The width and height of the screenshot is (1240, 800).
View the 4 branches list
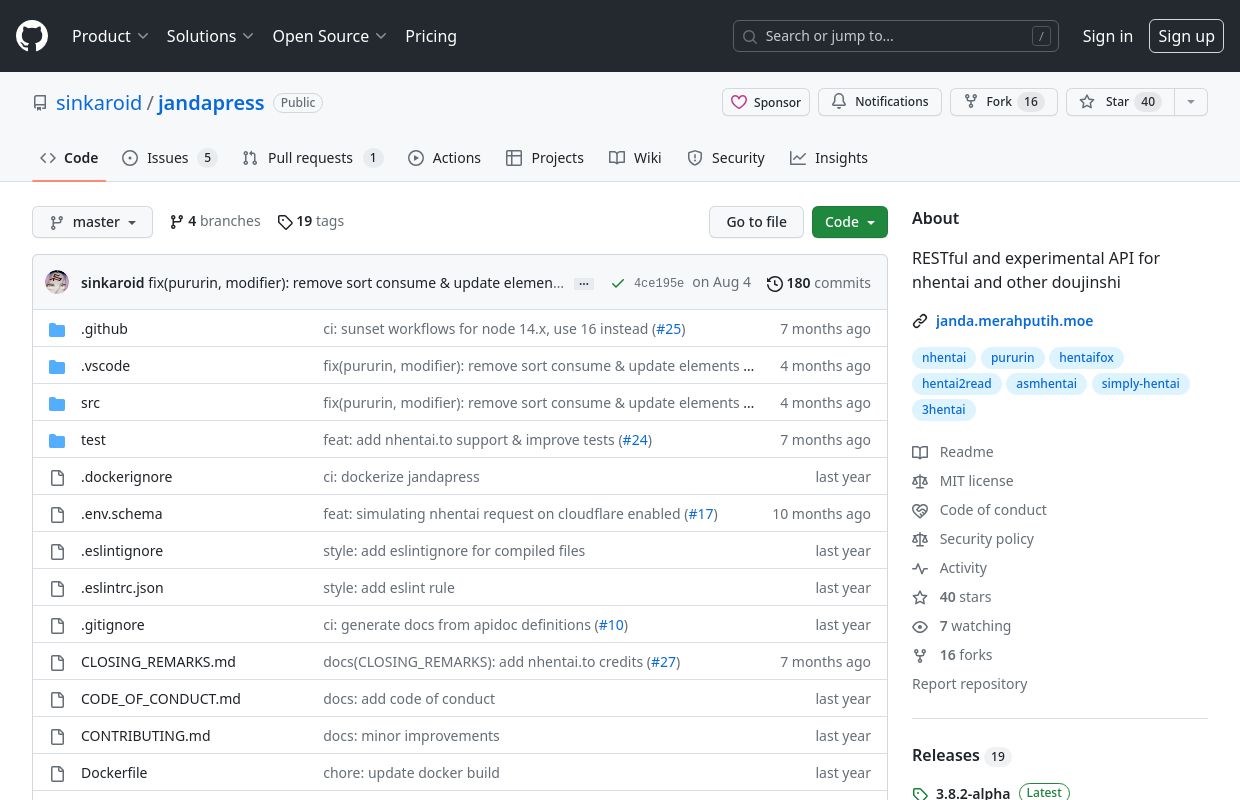215,221
